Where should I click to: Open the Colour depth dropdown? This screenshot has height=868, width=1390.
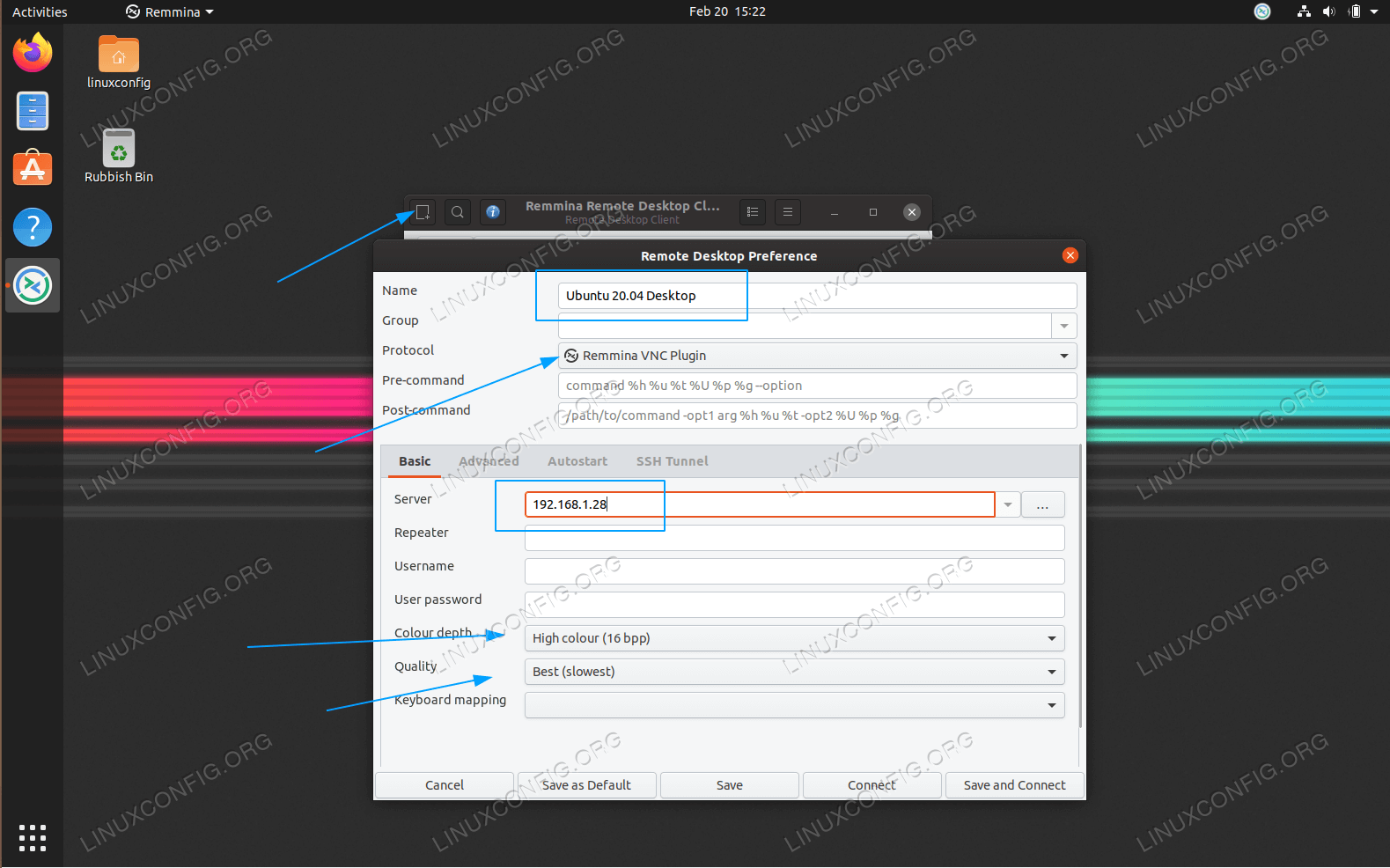pyautogui.click(x=794, y=638)
